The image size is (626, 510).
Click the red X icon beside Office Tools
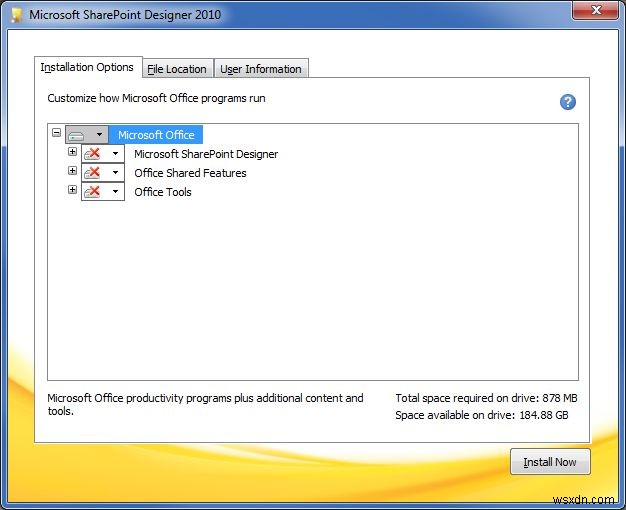click(x=92, y=191)
